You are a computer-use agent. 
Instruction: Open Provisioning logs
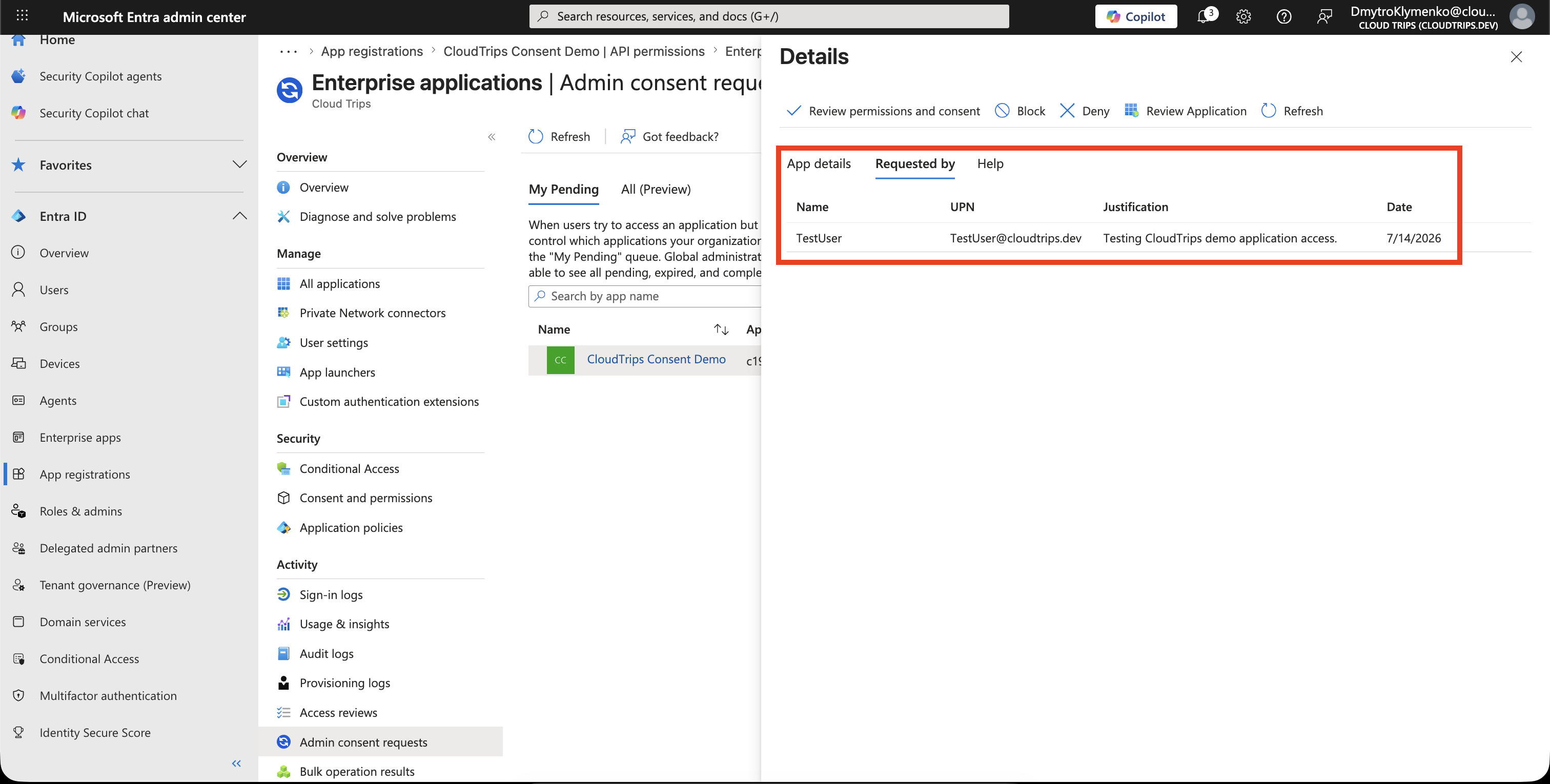(x=345, y=683)
